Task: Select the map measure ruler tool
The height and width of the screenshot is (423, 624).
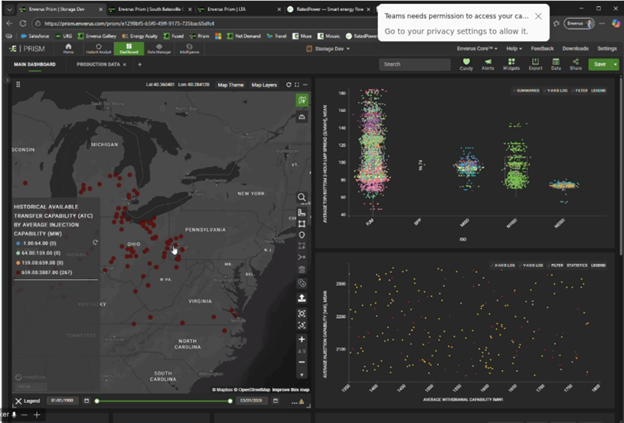Action: 302,212
